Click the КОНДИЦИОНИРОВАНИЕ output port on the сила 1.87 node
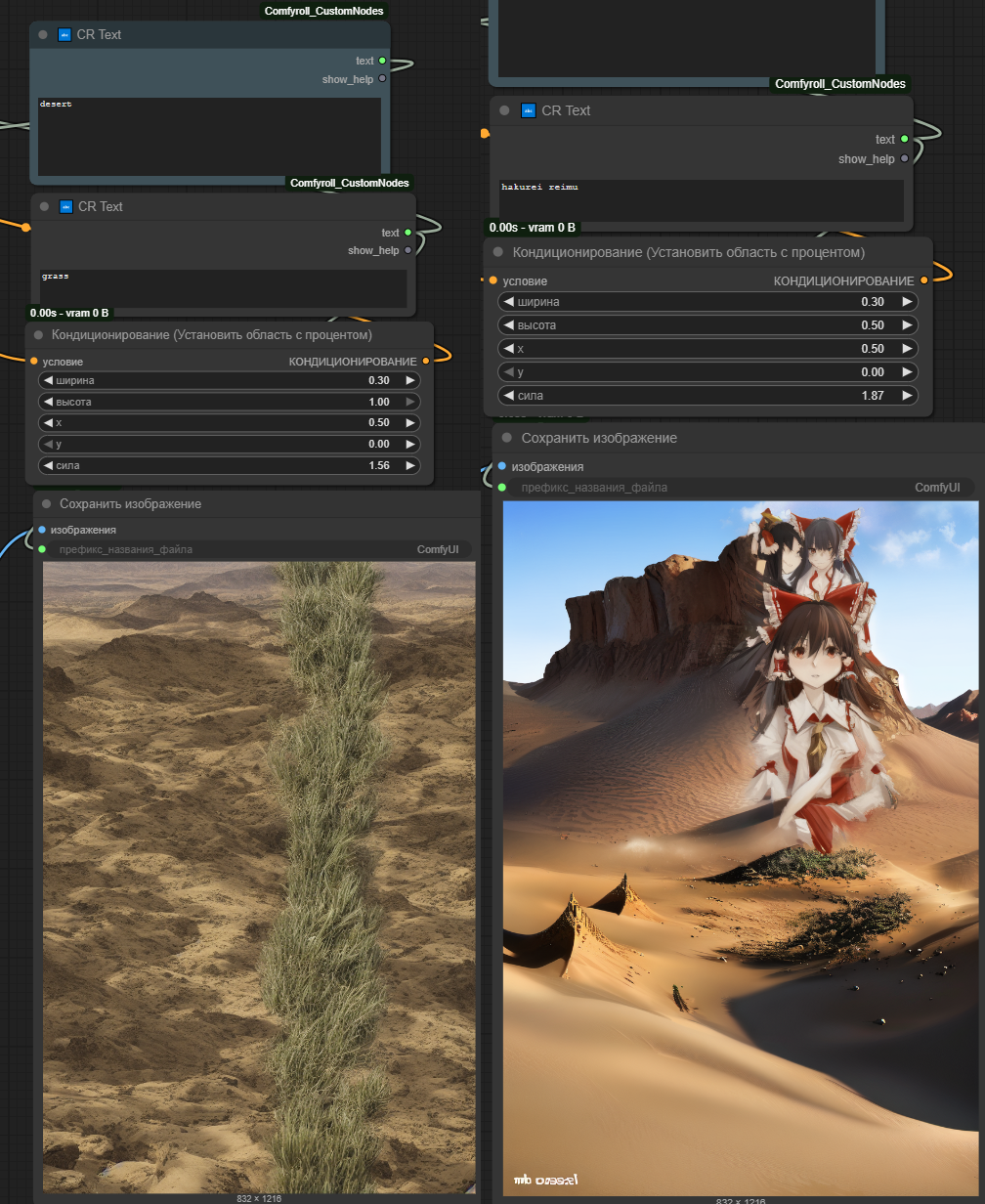 coord(923,280)
